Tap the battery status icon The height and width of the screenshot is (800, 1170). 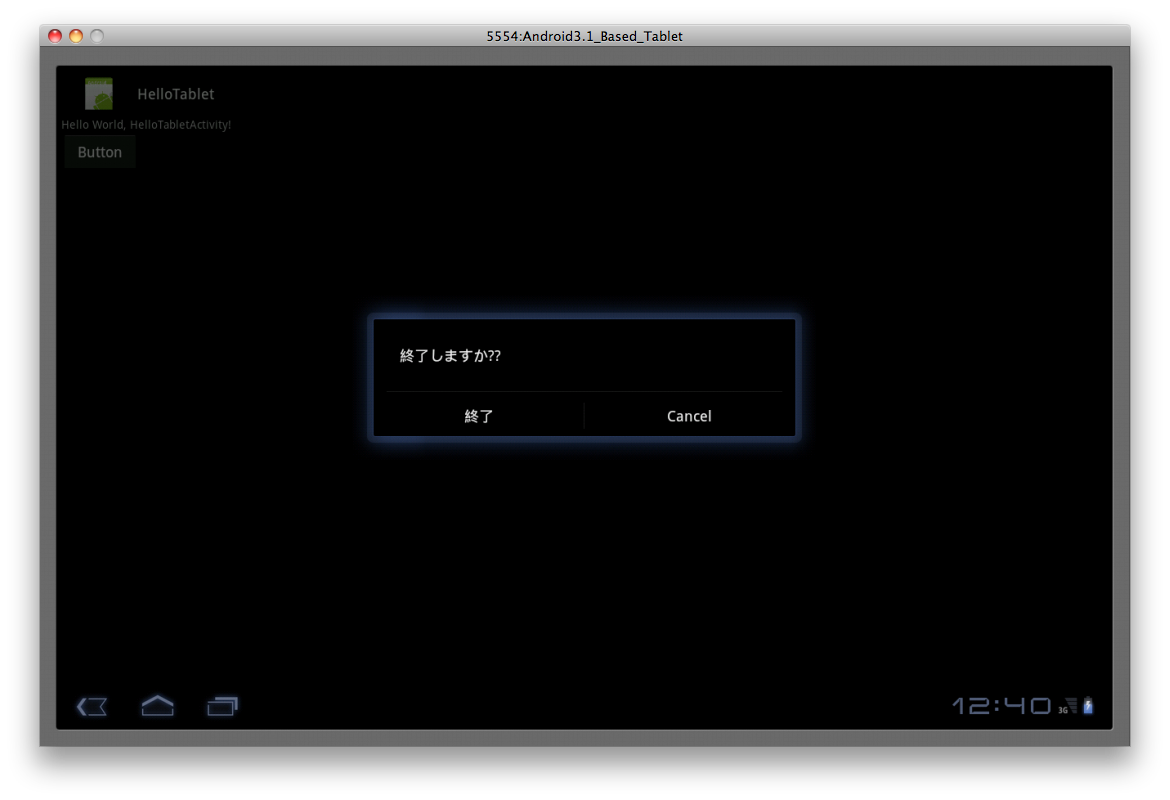tap(1088, 705)
